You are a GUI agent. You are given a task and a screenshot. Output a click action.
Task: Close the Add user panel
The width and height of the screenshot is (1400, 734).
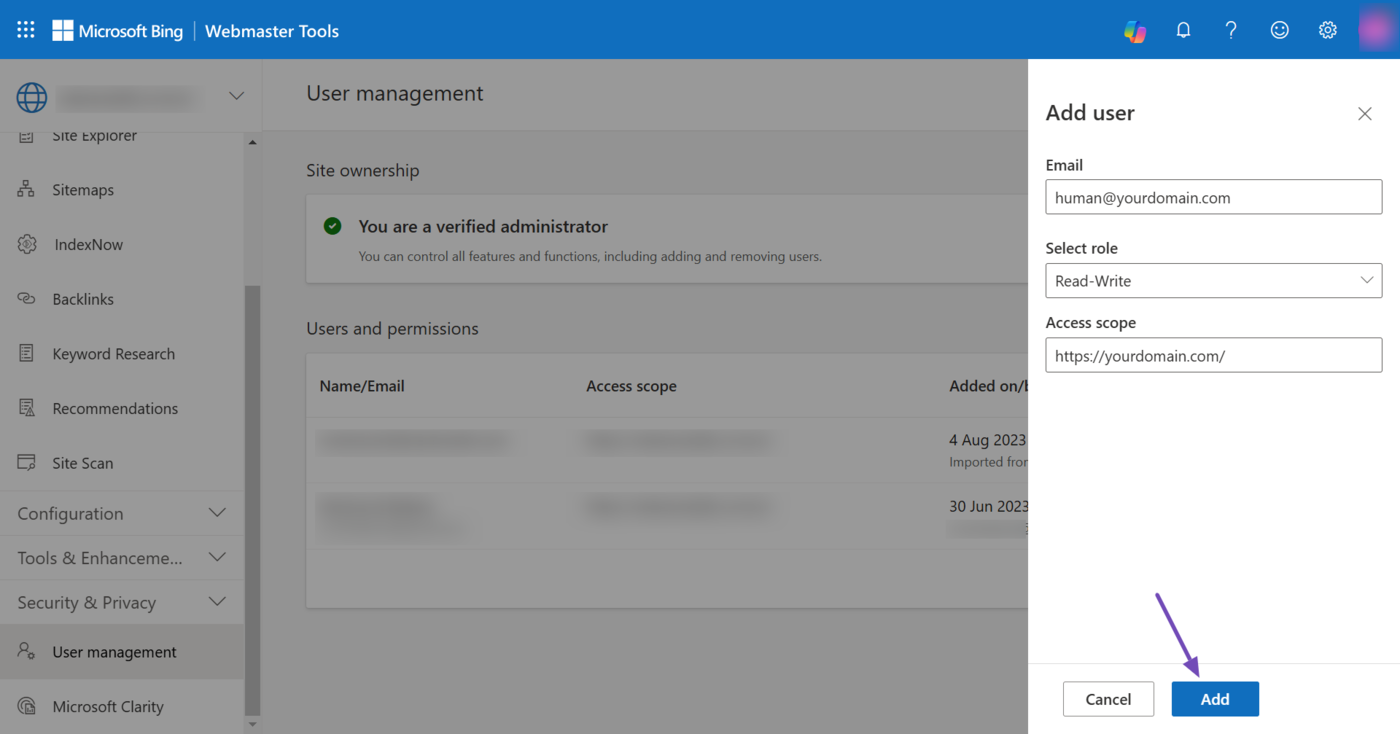[x=1364, y=114]
